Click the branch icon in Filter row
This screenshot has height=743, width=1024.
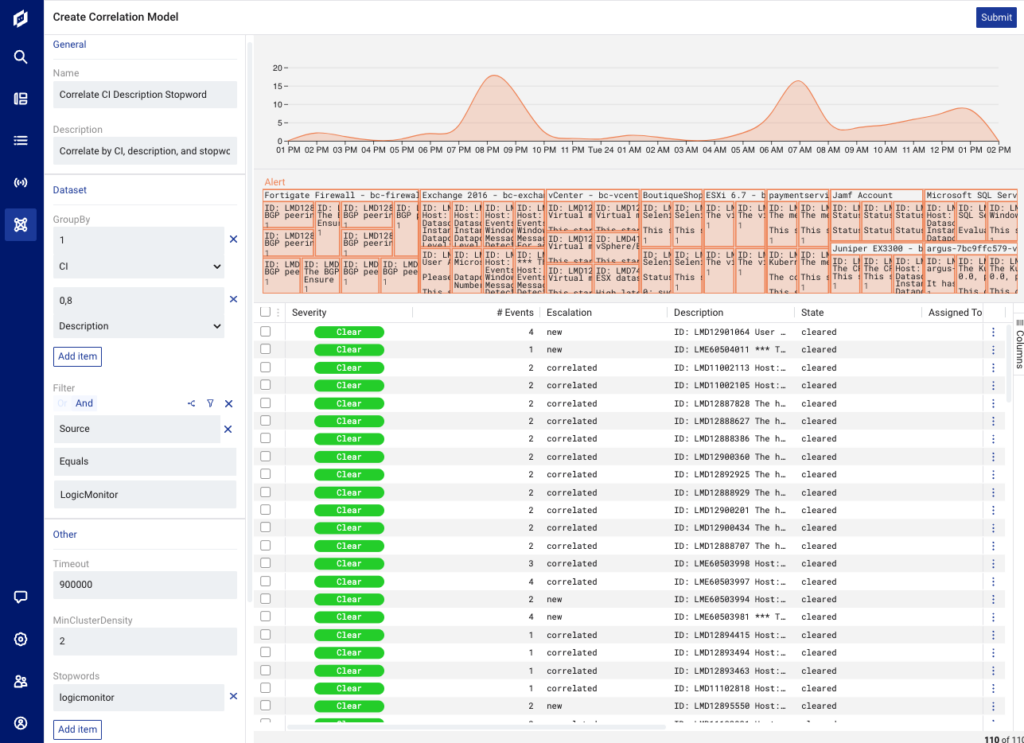coord(191,403)
